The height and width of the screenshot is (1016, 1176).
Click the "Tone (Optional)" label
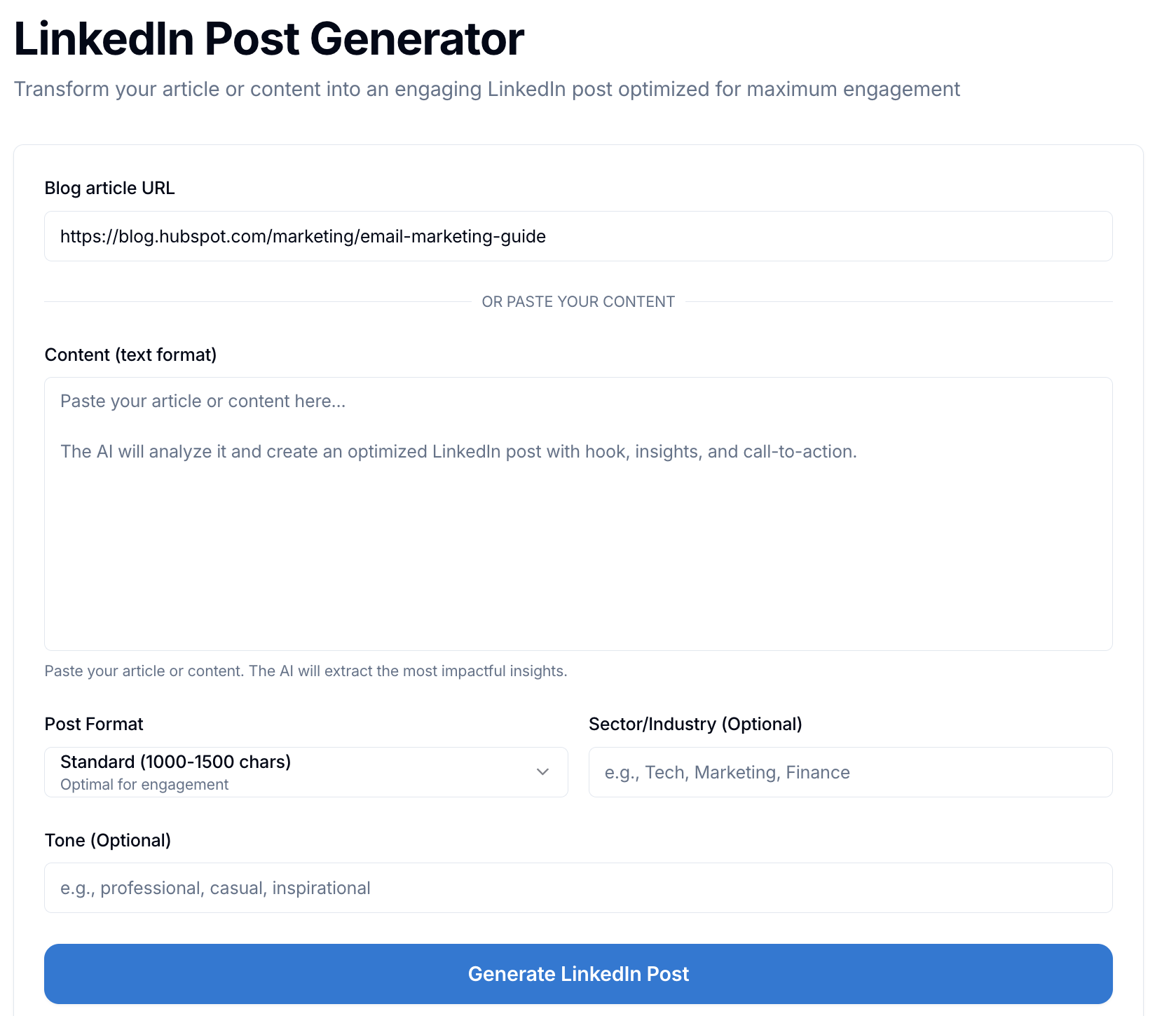[108, 840]
